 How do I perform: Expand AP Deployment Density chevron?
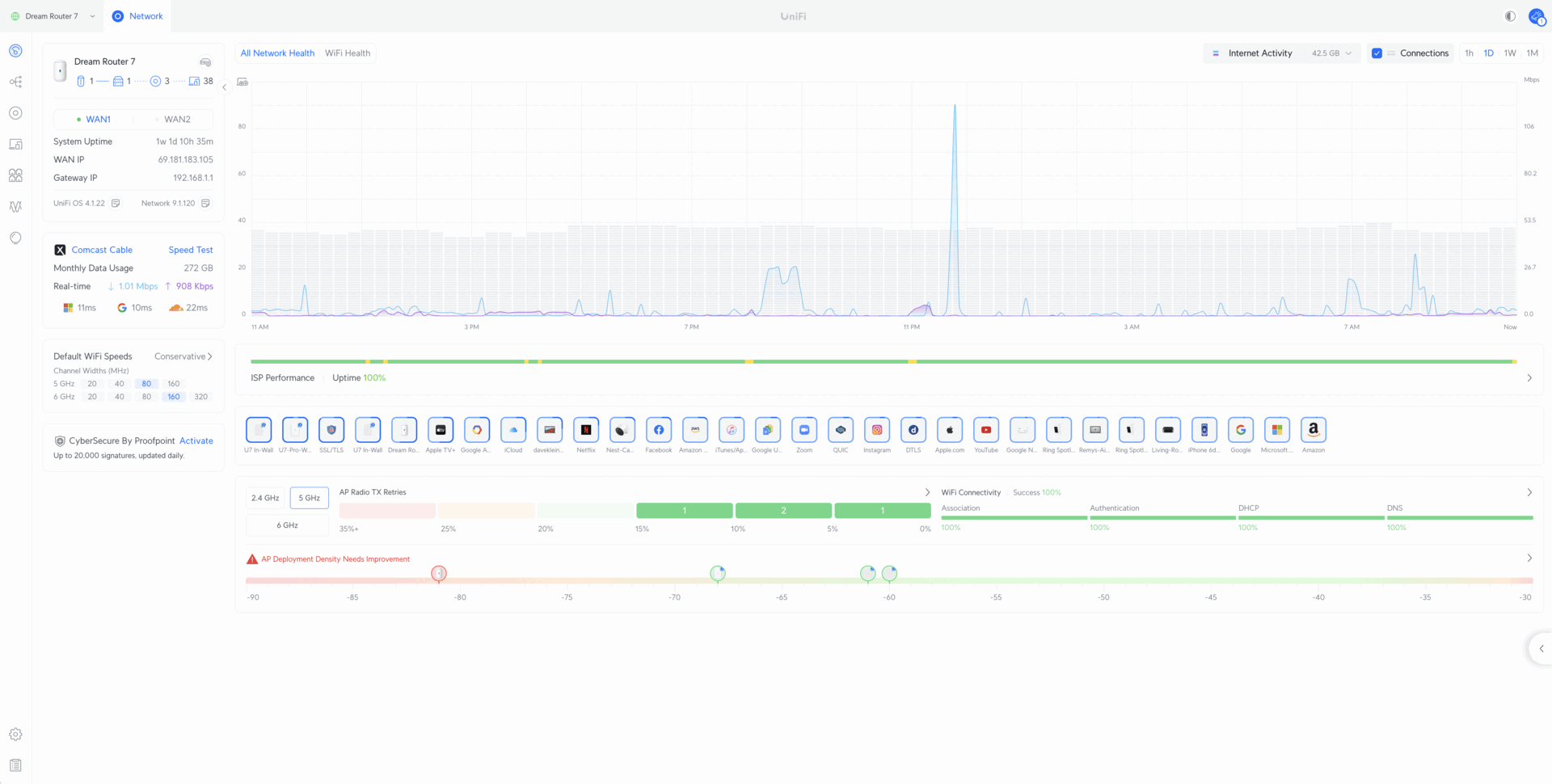1529,558
